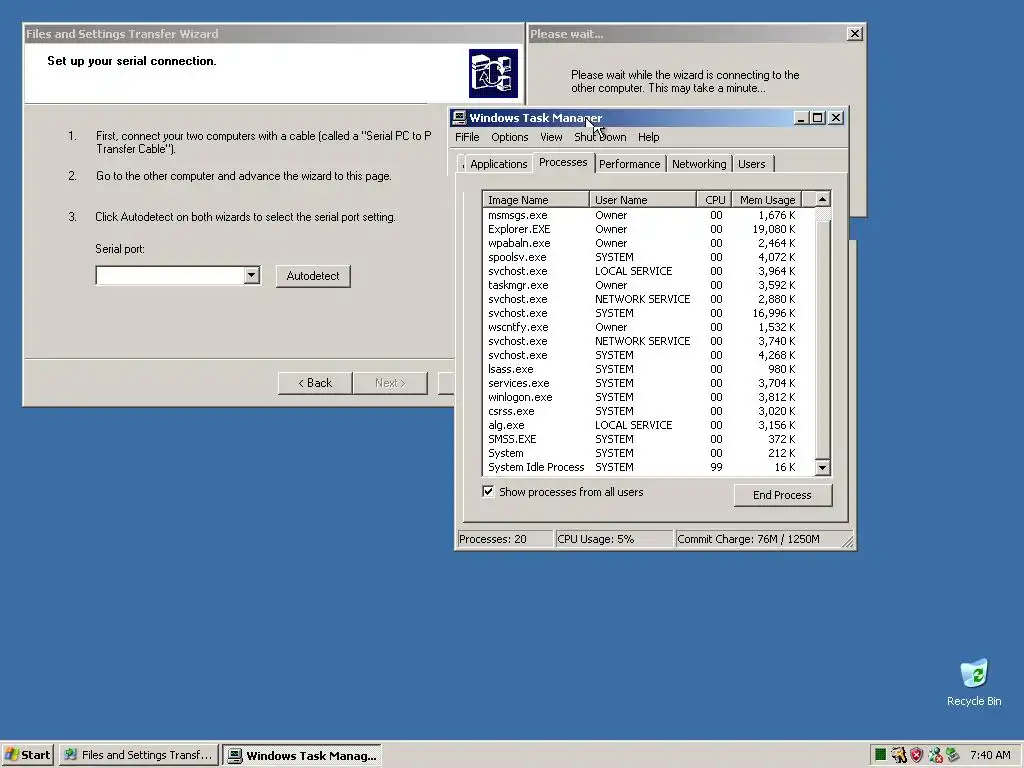
Task: Select the Processes tab
Action: tap(563, 163)
